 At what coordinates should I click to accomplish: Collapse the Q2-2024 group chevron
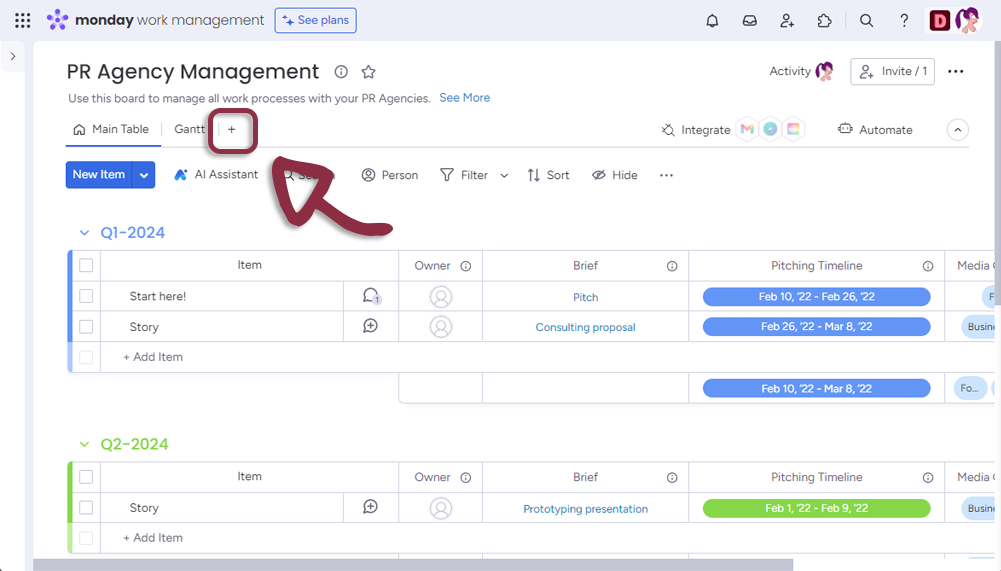pyautogui.click(x=85, y=444)
